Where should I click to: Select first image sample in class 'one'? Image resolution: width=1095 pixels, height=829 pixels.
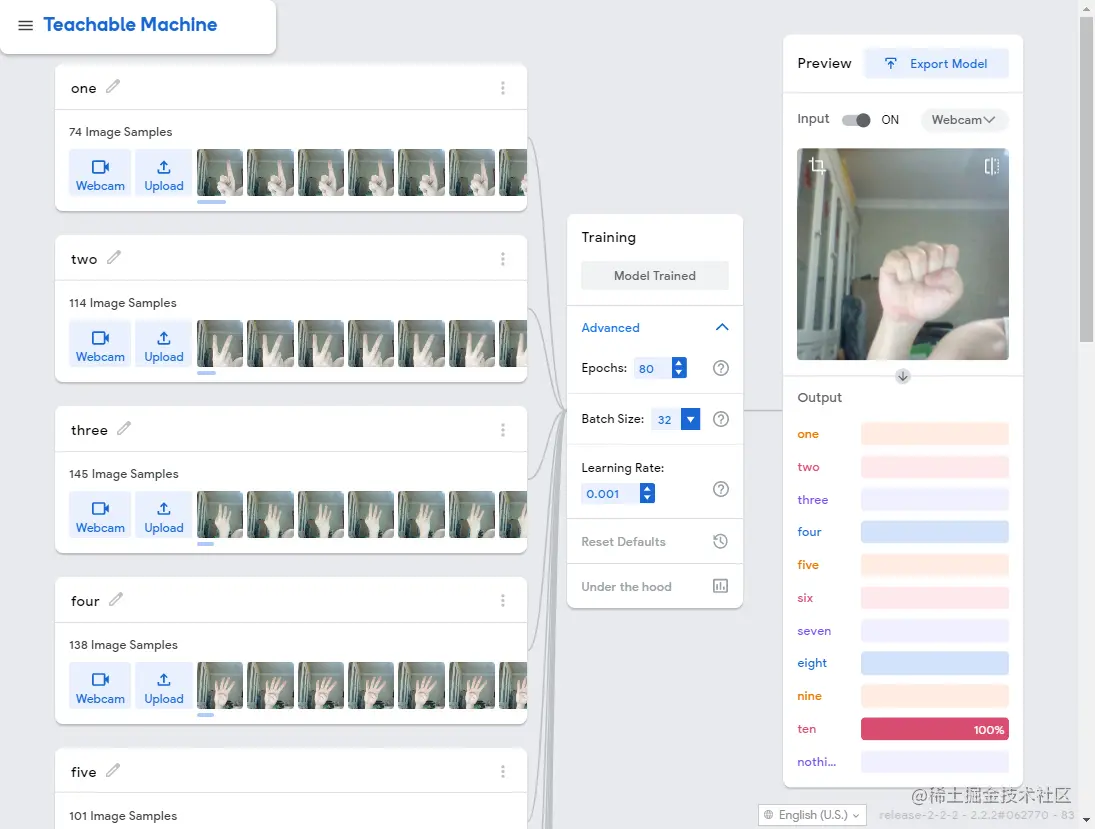[220, 173]
